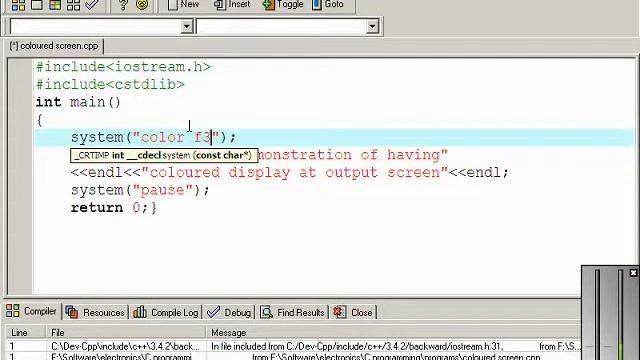
Task: Click the "coloured display at output screen" string
Action: (x=295, y=172)
